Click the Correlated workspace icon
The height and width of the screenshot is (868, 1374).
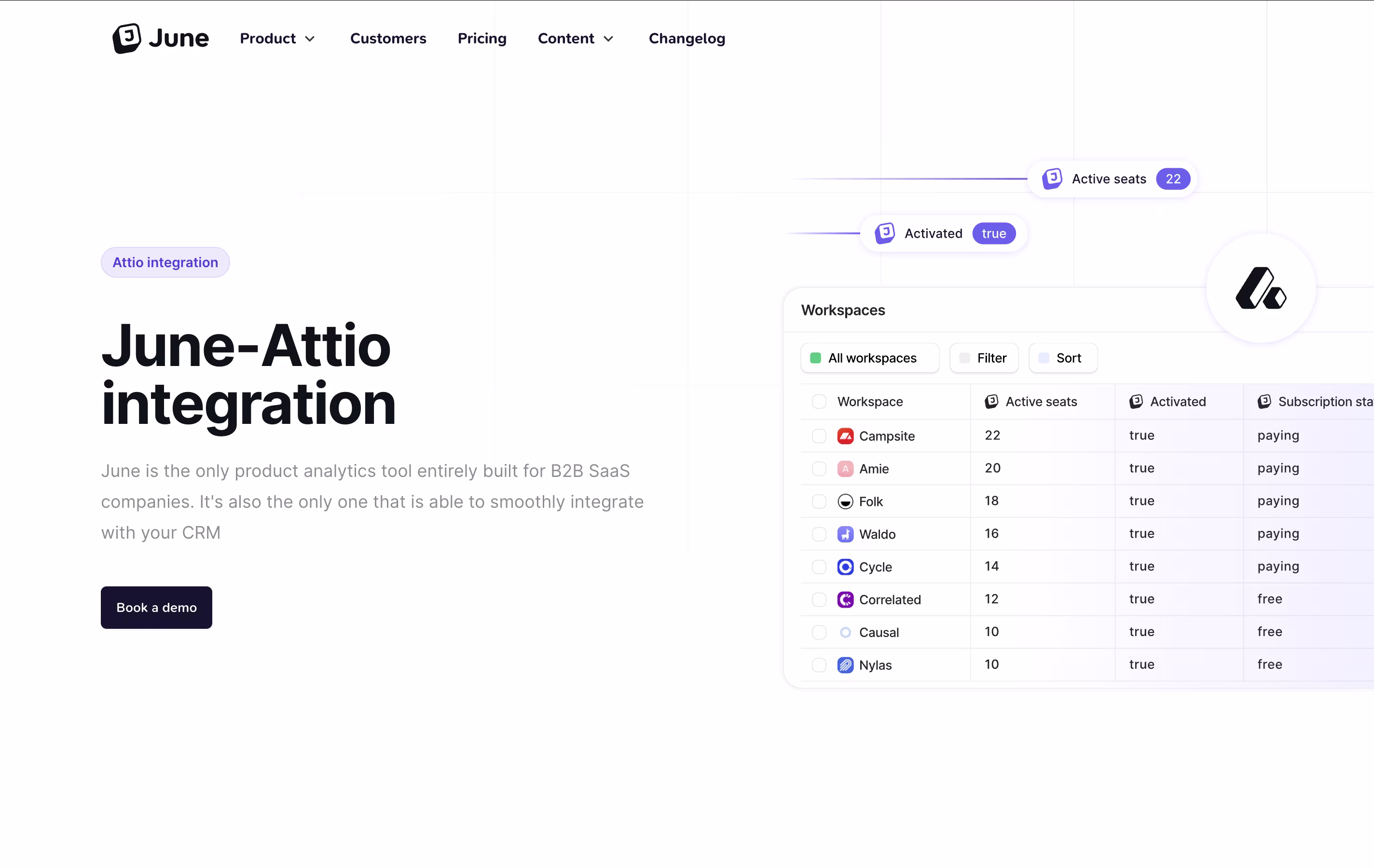click(845, 599)
